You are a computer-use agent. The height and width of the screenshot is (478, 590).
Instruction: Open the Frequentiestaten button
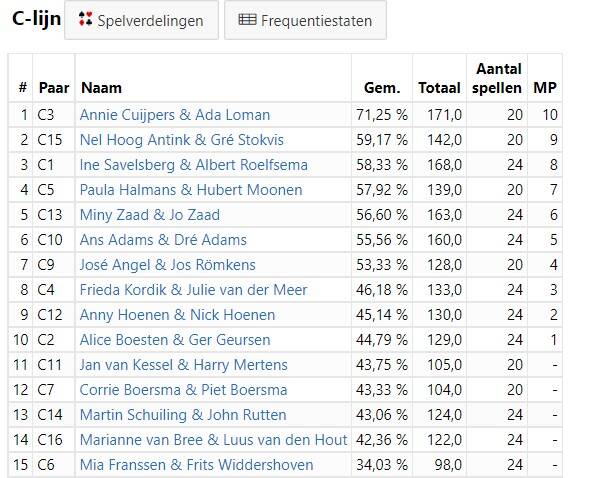coord(305,20)
